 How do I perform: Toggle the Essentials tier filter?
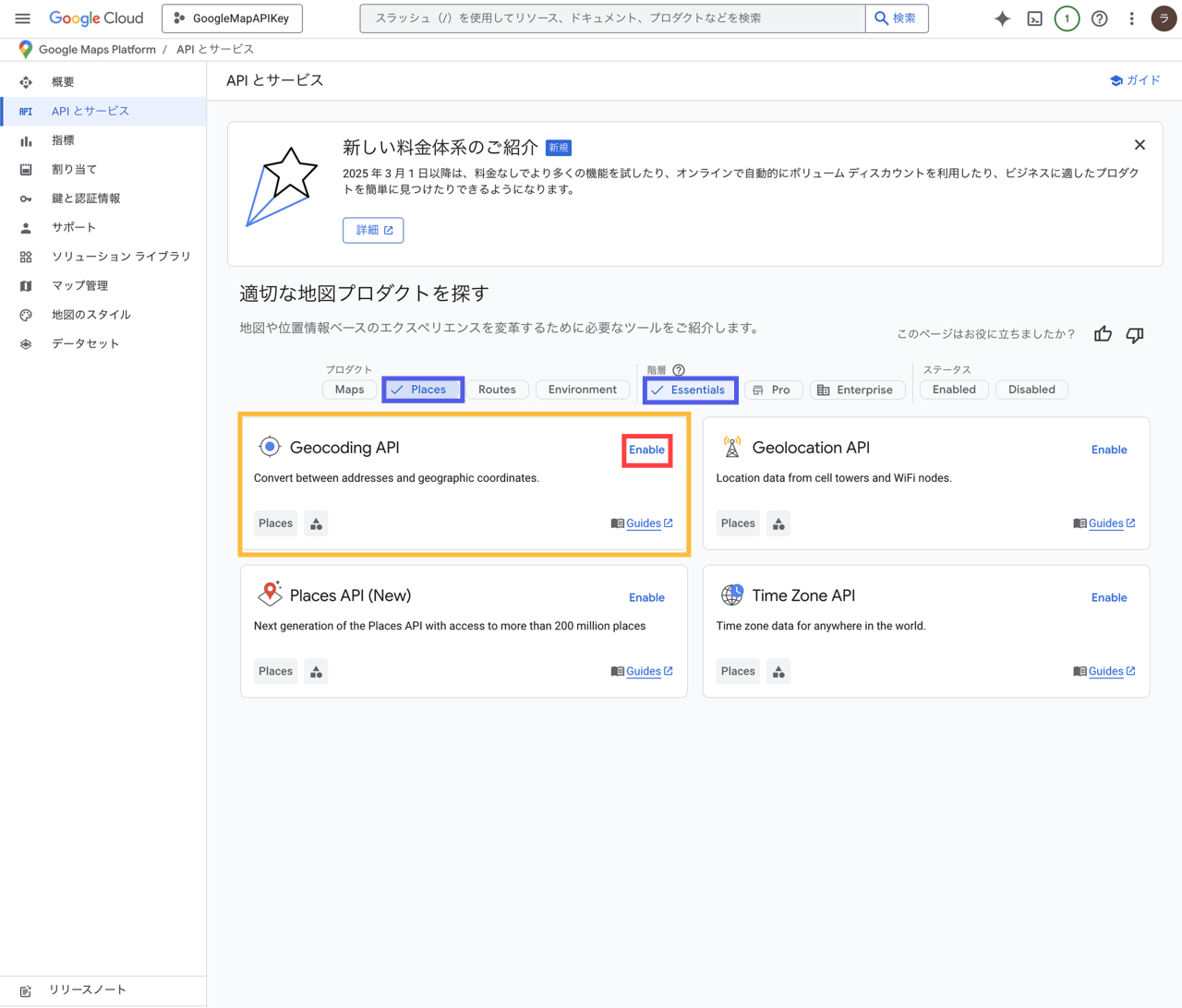(690, 390)
